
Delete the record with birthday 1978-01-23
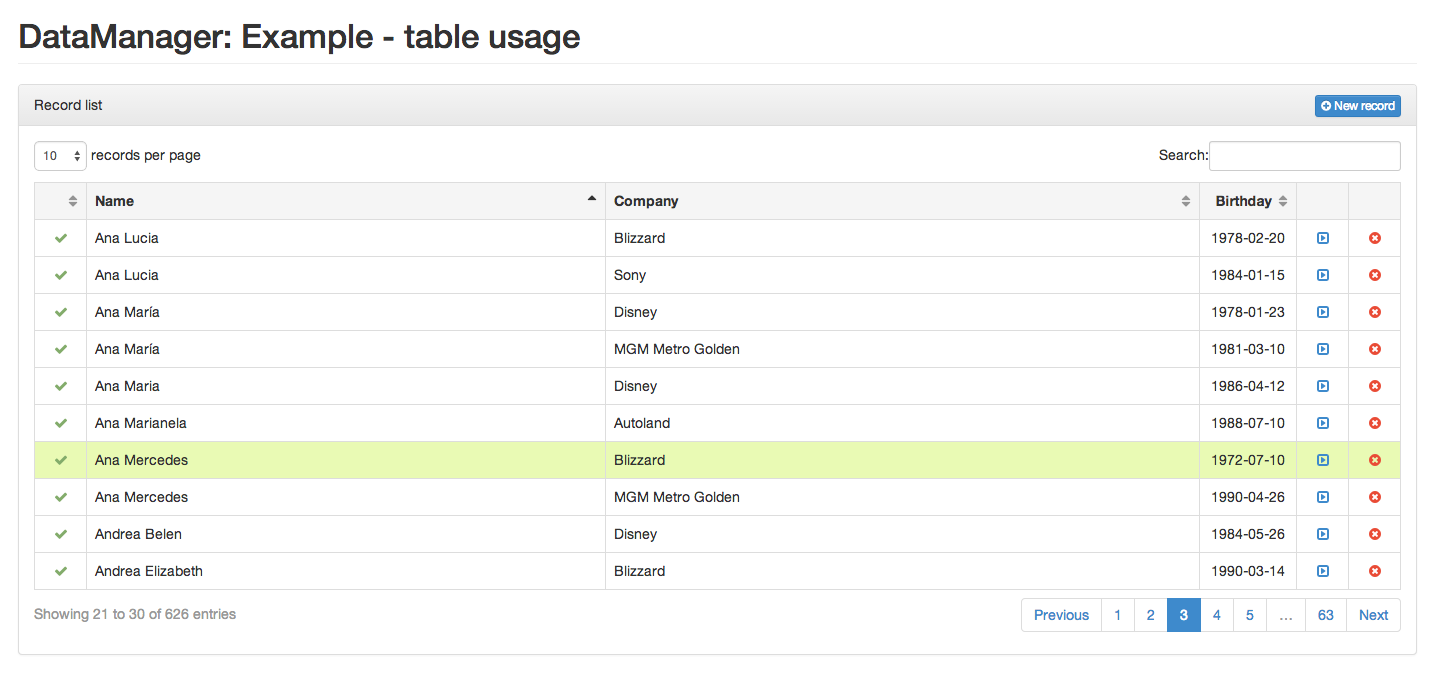click(x=1374, y=312)
